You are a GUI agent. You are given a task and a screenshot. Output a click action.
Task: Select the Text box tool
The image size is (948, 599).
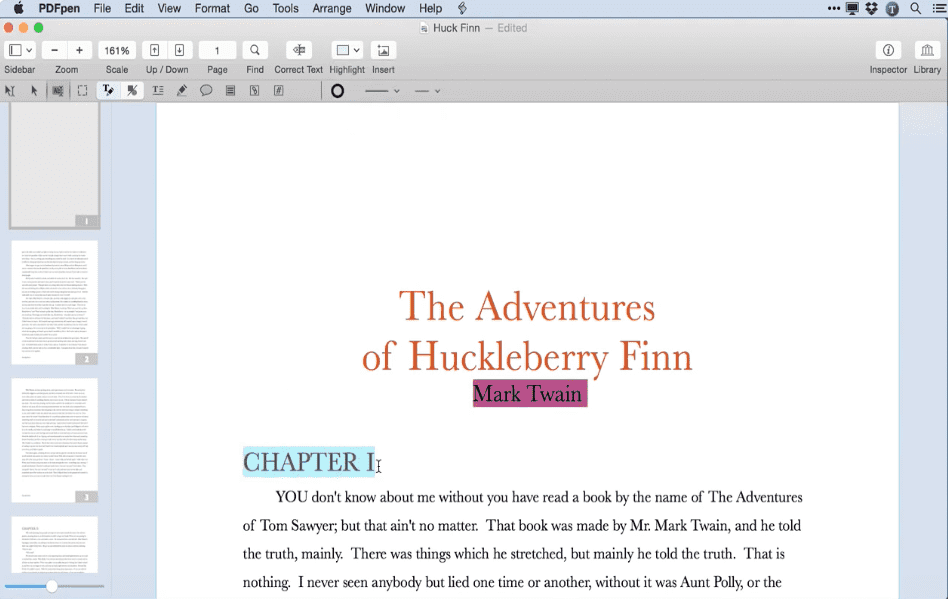click(x=158, y=91)
